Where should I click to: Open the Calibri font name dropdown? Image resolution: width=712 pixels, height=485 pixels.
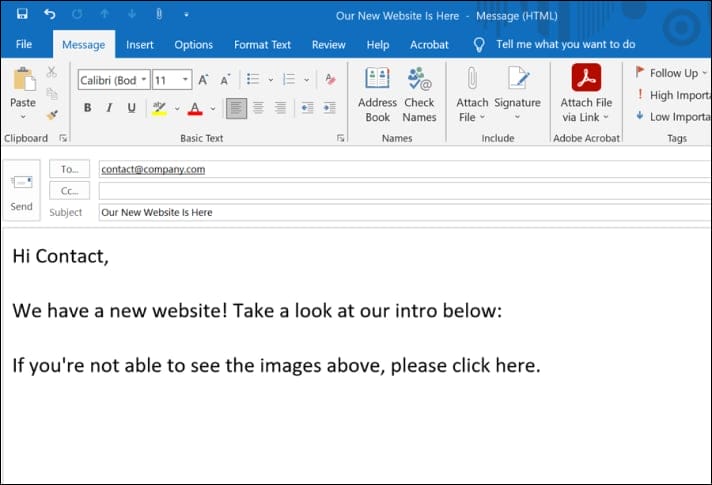click(x=143, y=80)
